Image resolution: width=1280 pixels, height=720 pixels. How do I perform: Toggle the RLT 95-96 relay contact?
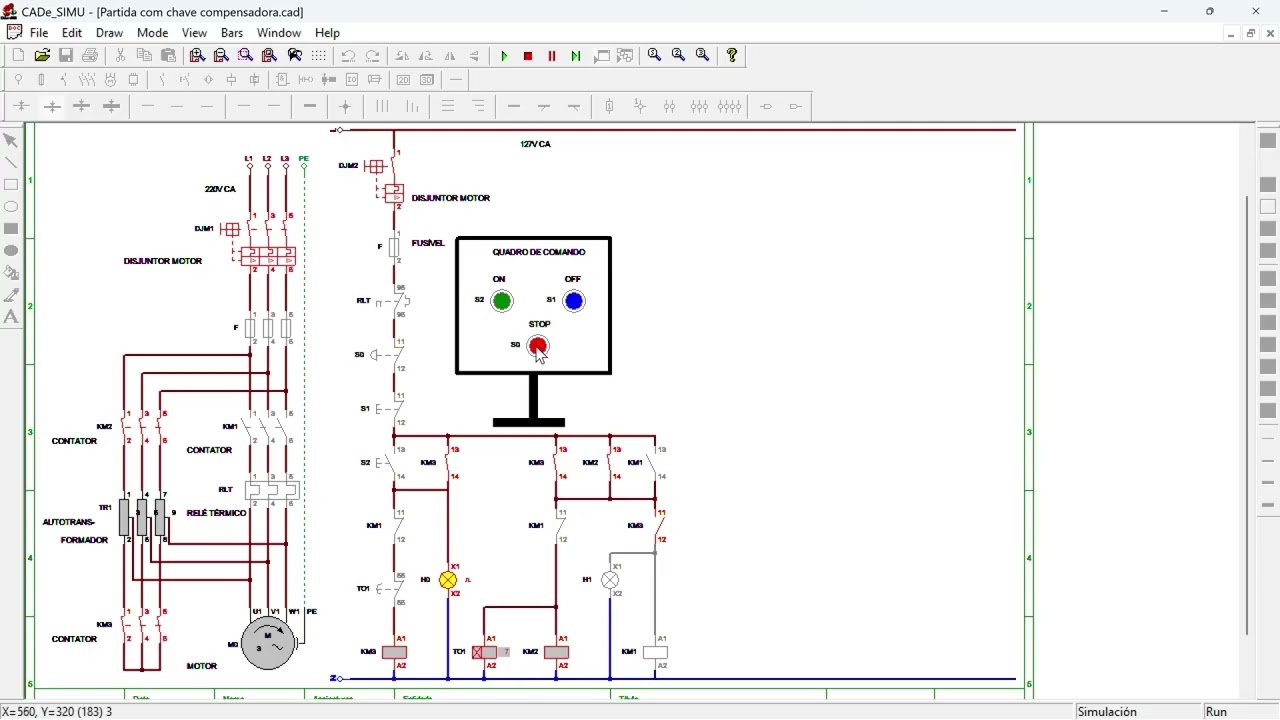tap(394, 301)
